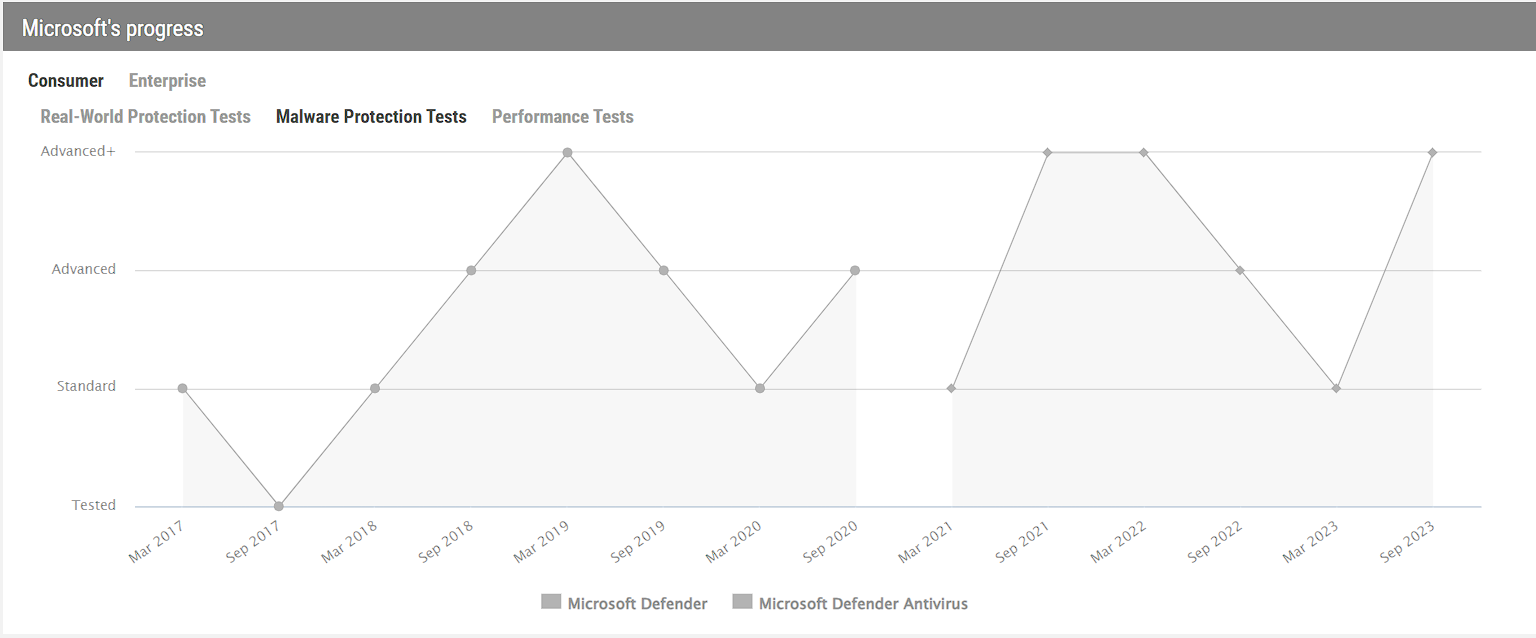Click the Microsoft Defender legend color swatch
The width and height of the screenshot is (1536, 638).
[x=551, y=602]
